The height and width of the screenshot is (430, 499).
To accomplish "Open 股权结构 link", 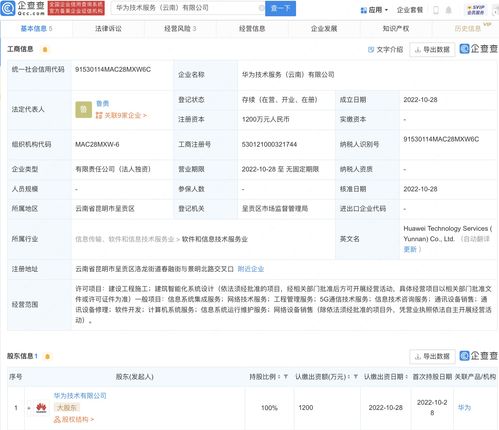I will (x=74, y=419).
